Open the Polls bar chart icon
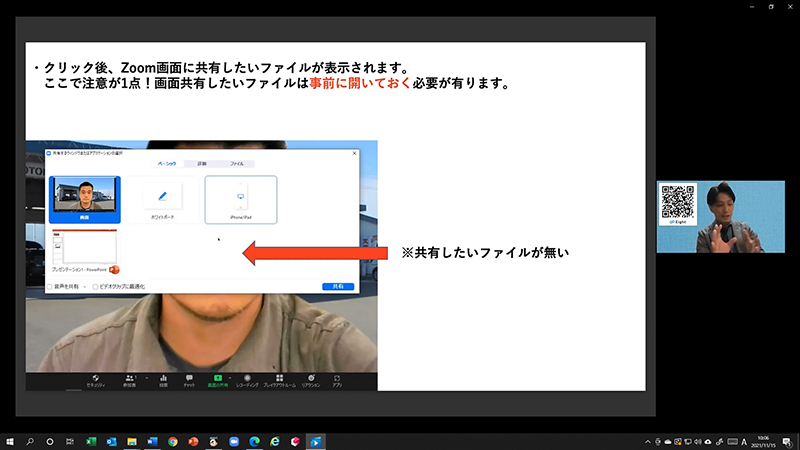The image size is (800, 450). [x=163, y=378]
